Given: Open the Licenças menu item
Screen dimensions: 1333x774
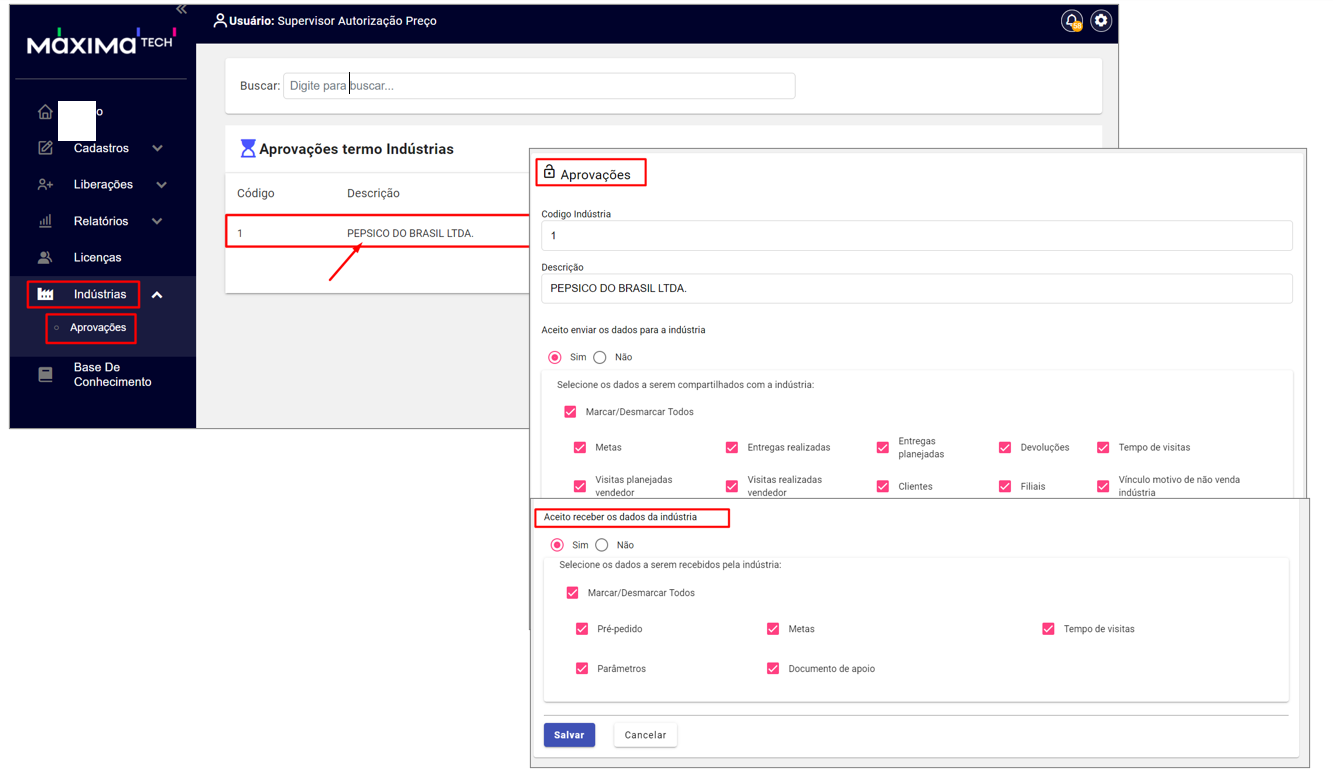Looking at the screenshot, I should [97, 258].
